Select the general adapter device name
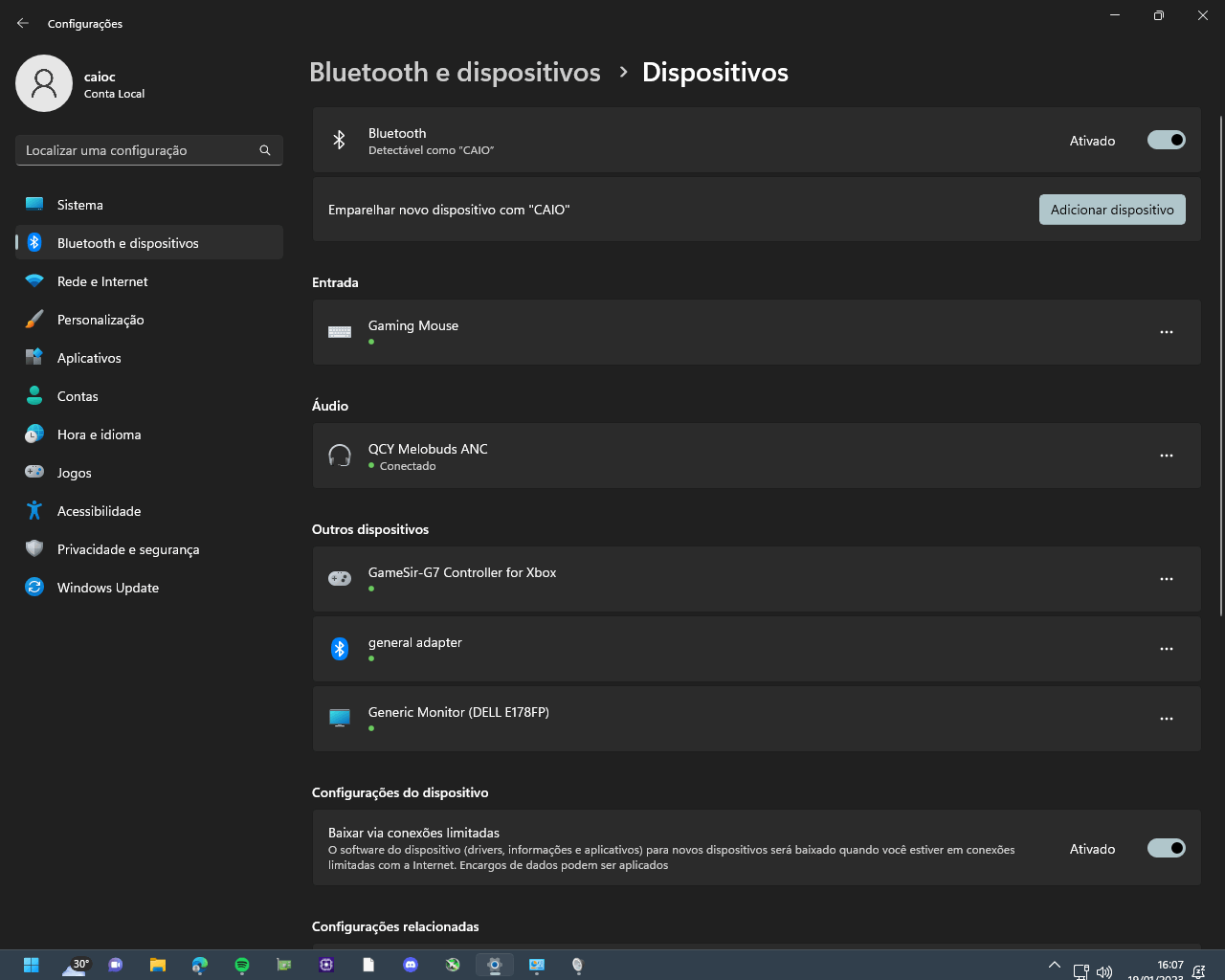The image size is (1225, 980). click(415, 642)
